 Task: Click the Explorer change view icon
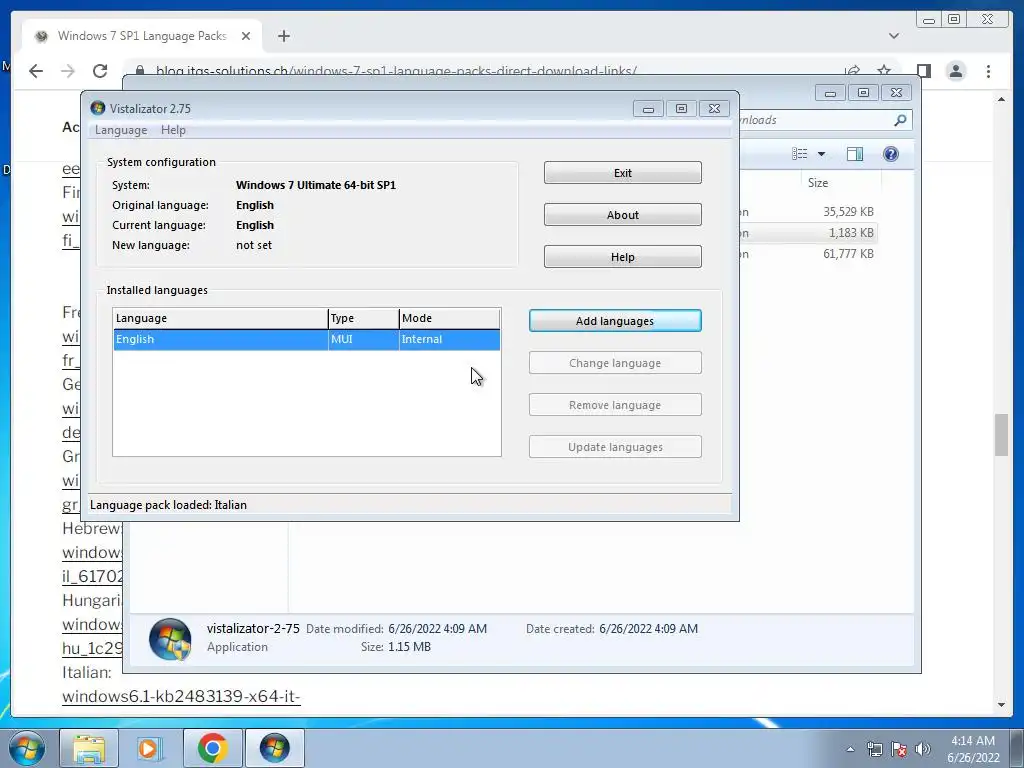(800, 153)
